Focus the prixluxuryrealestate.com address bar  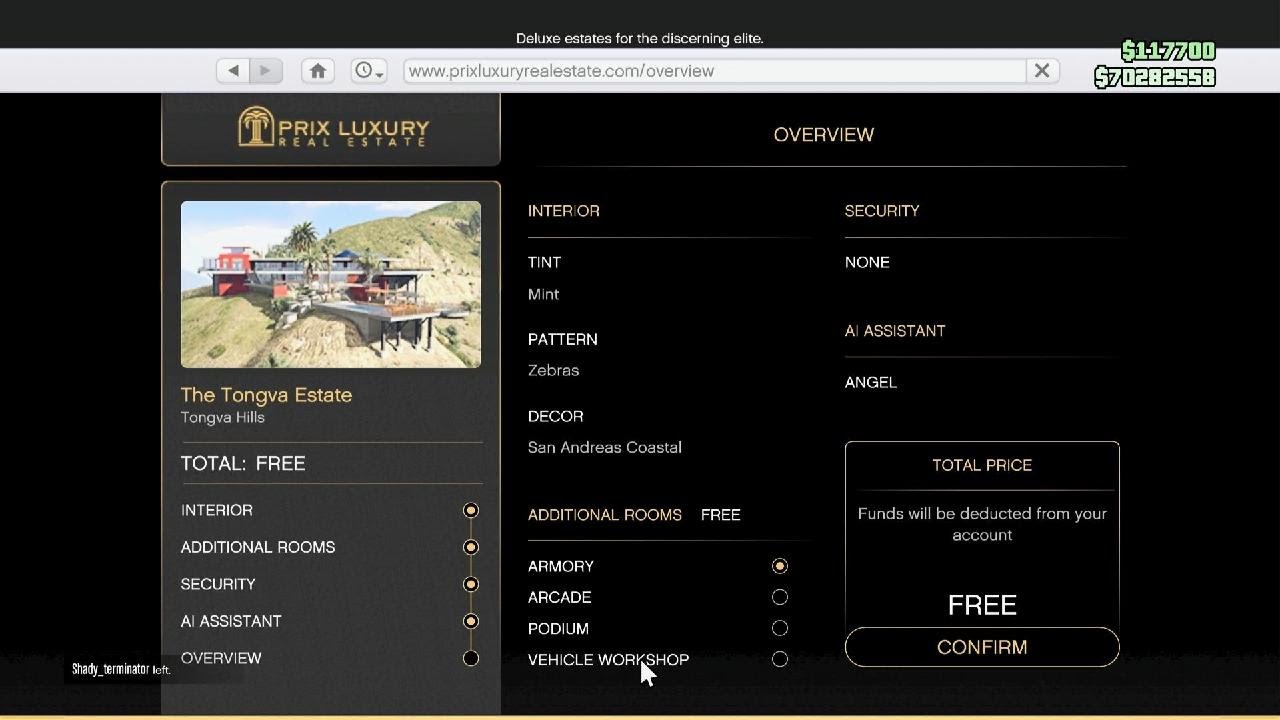coord(715,71)
